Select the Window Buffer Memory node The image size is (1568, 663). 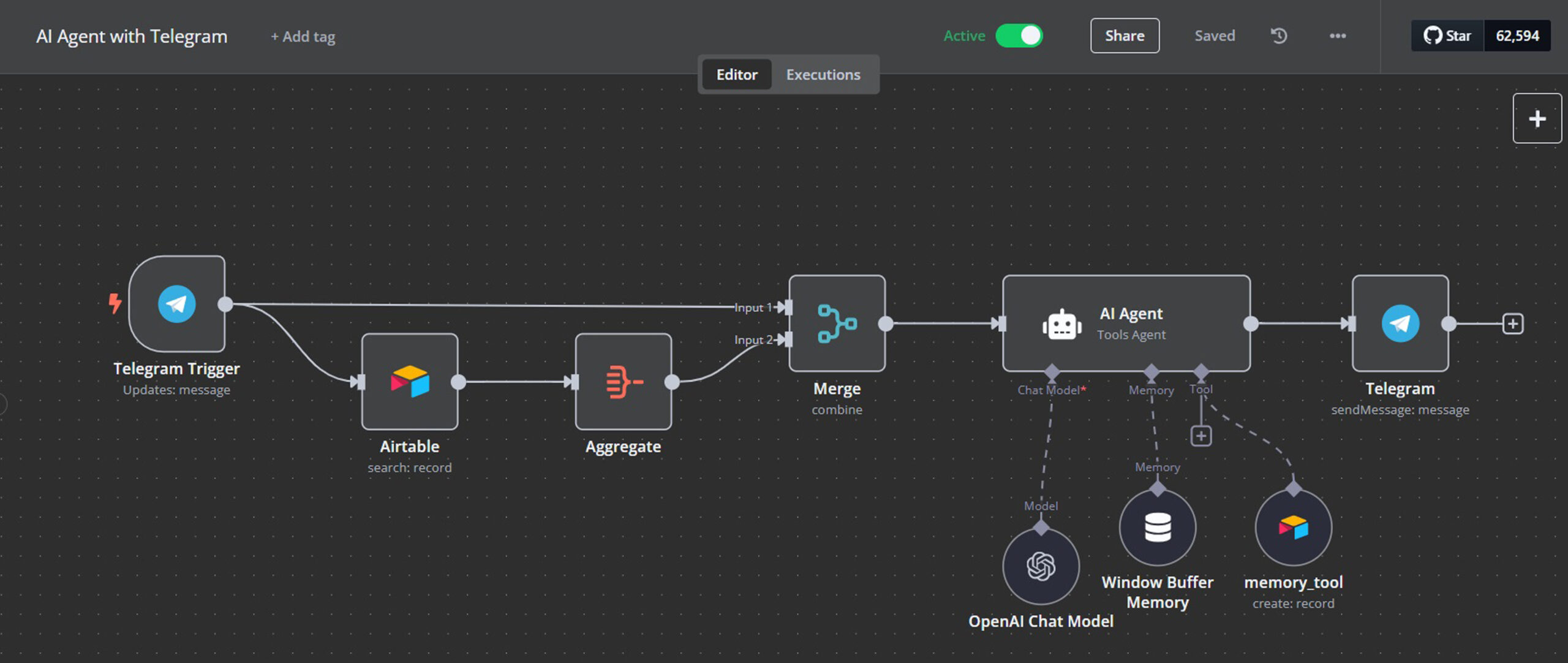(1157, 528)
